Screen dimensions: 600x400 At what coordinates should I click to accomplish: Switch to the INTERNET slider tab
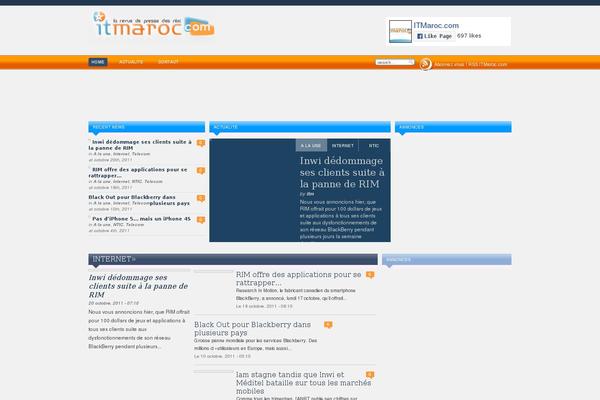click(343, 146)
